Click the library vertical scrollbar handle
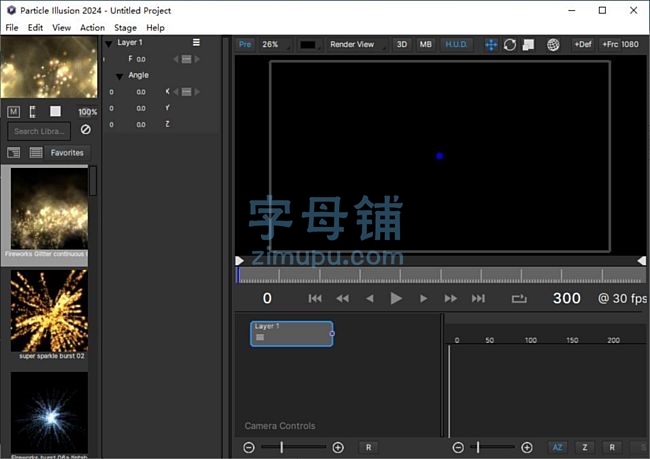This screenshot has height=459, width=650. 93,180
